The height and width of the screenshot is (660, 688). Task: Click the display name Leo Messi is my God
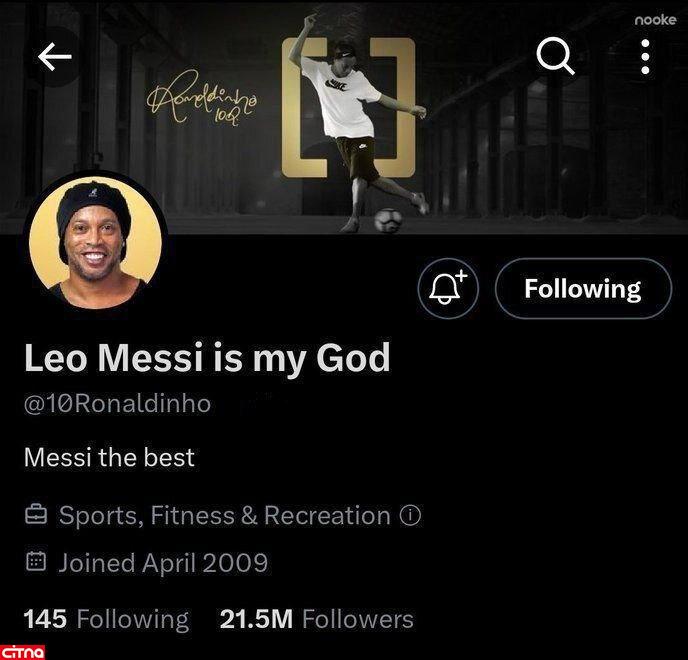(206, 358)
